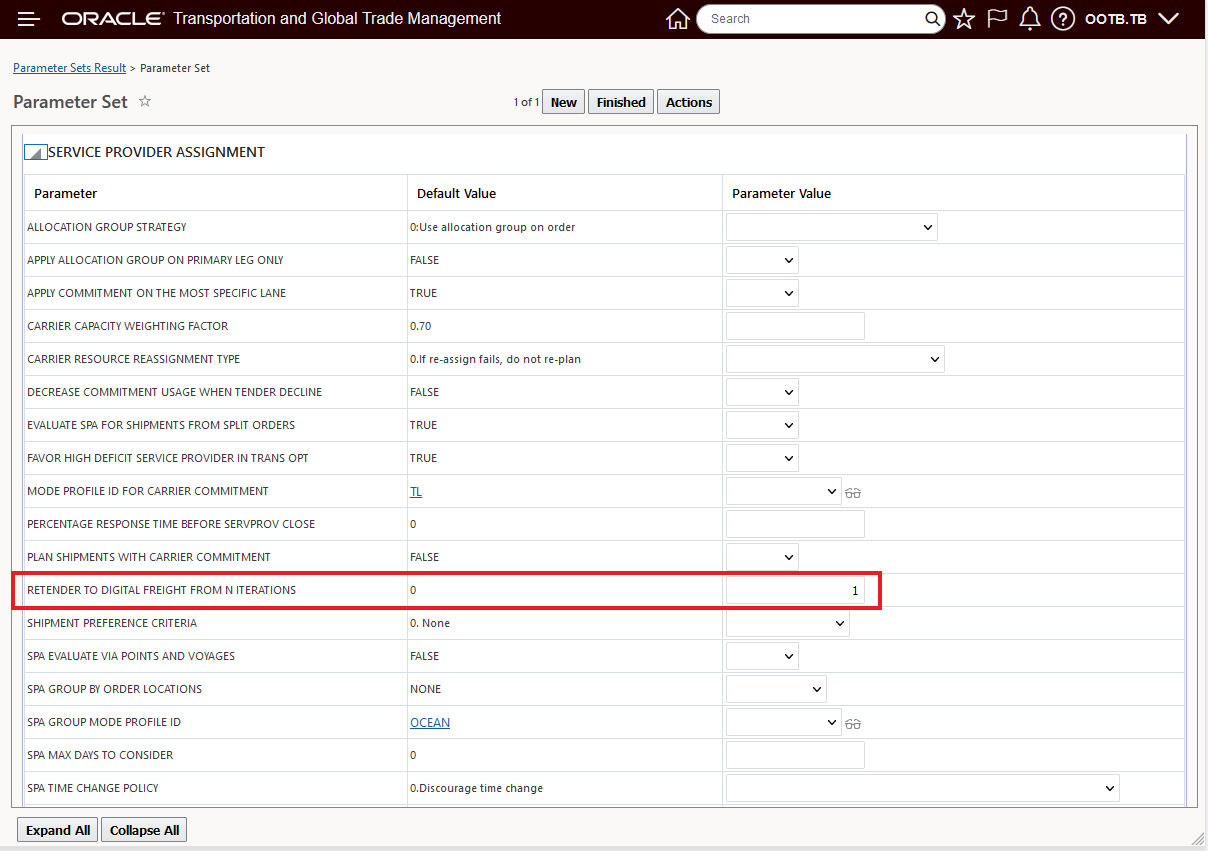Image resolution: width=1208 pixels, height=851 pixels.
Task: Open Shipment Preference Criteria dropdown
Action: [x=788, y=623]
